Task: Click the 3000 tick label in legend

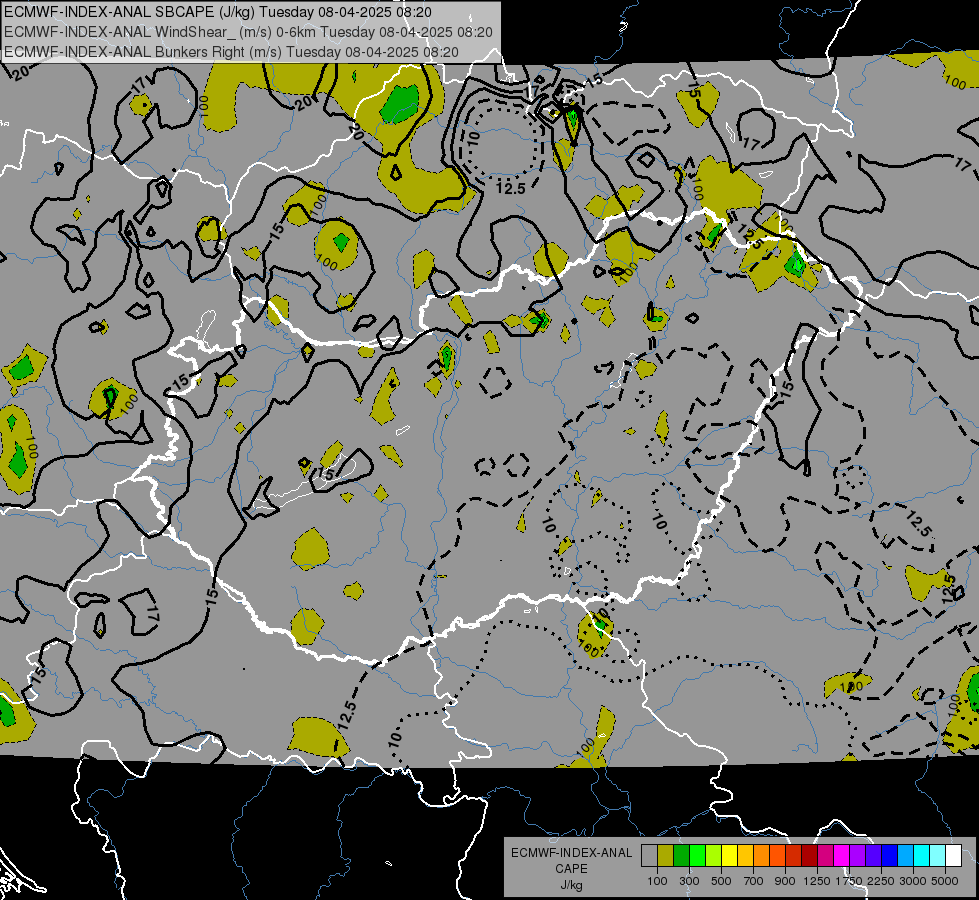Action: point(913,881)
